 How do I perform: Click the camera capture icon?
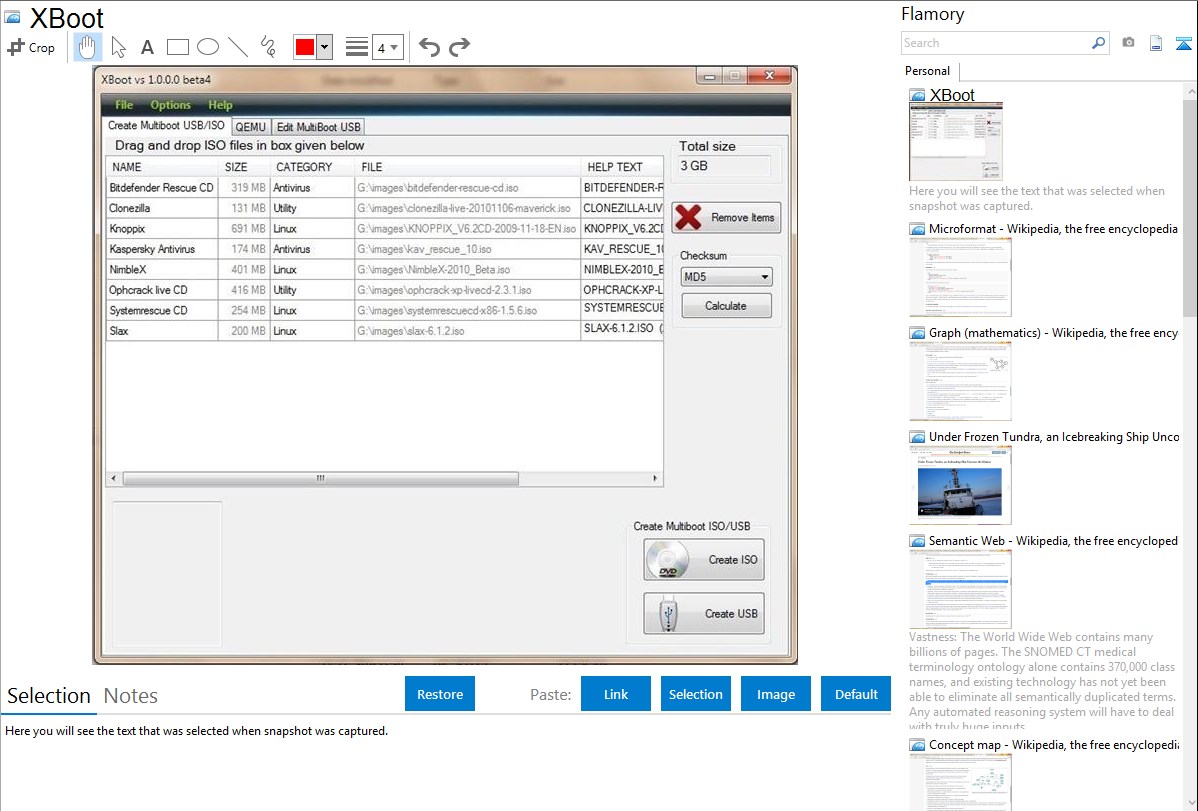tap(1128, 43)
